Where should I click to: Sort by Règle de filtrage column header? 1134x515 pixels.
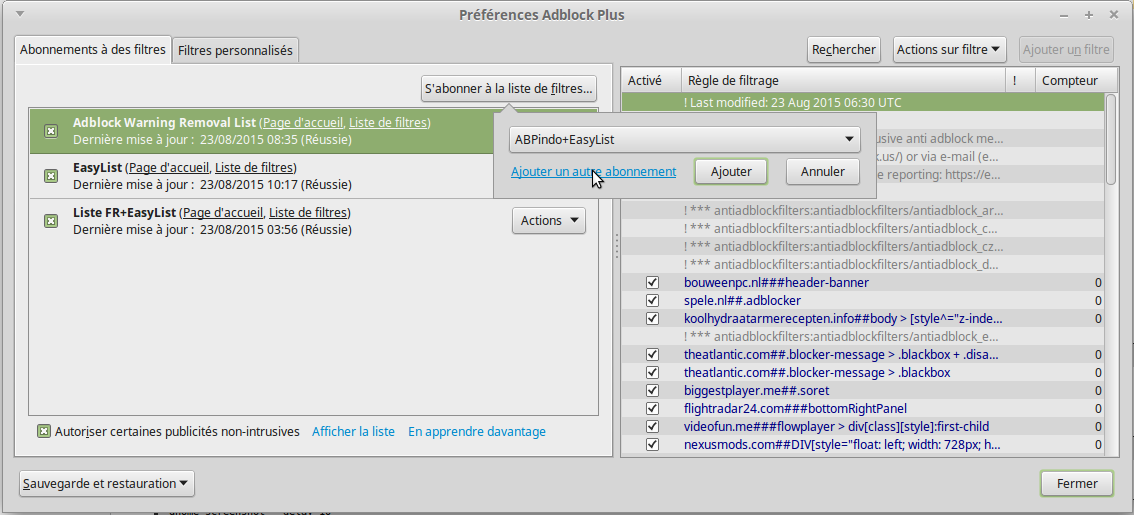click(x=843, y=81)
